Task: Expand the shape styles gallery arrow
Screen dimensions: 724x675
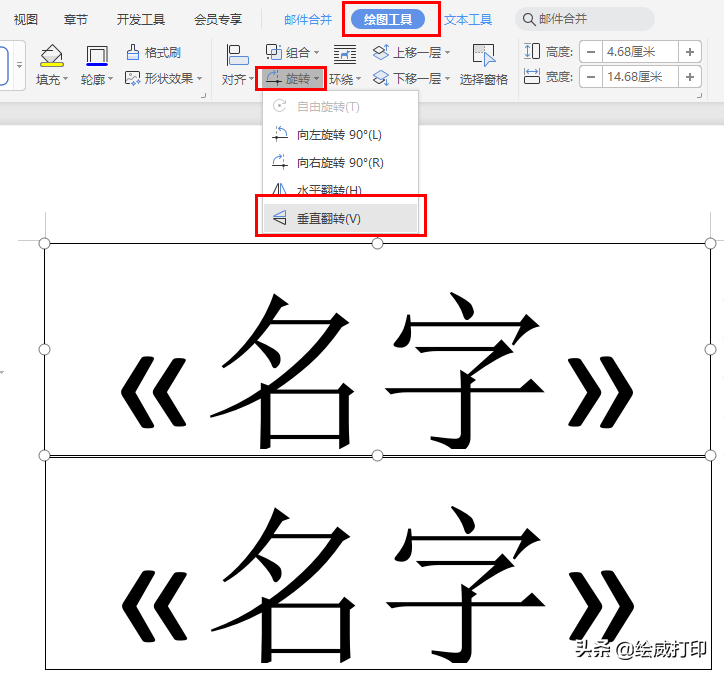Action: point(19,65)
